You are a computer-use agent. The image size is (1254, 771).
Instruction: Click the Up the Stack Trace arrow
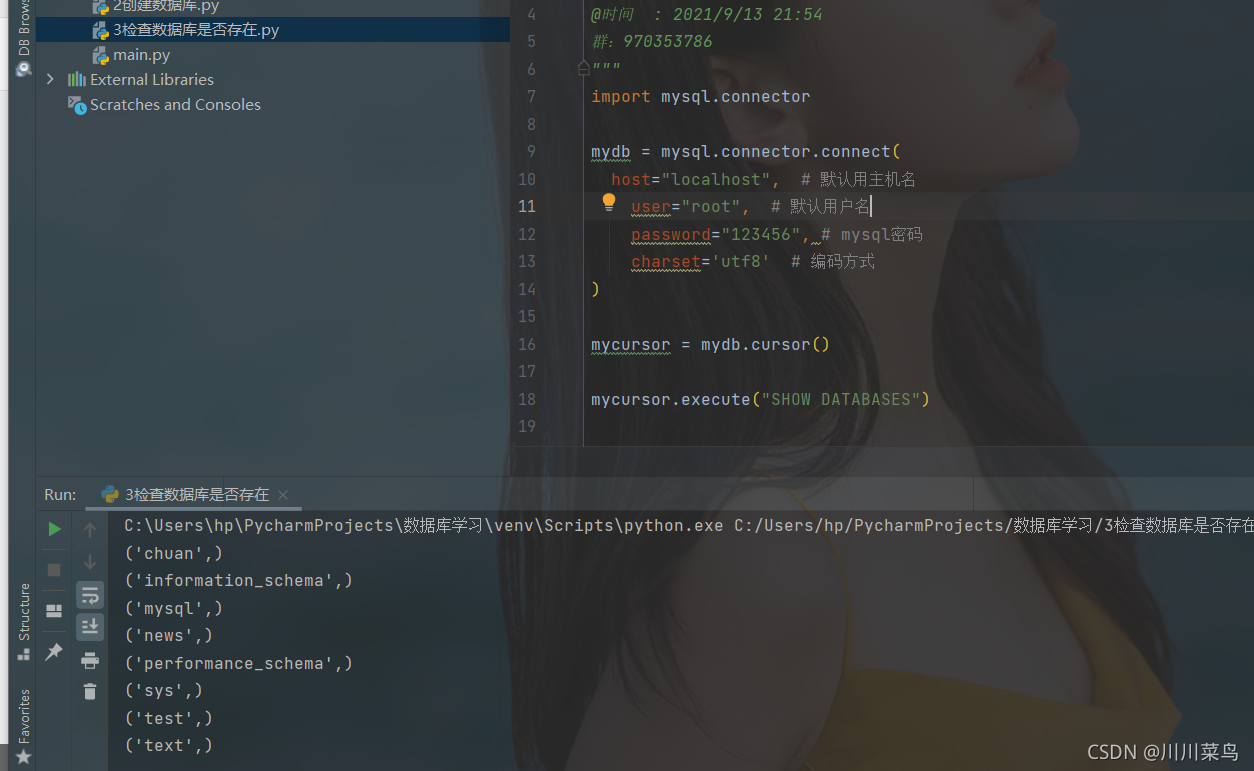[x=90, y=529]
